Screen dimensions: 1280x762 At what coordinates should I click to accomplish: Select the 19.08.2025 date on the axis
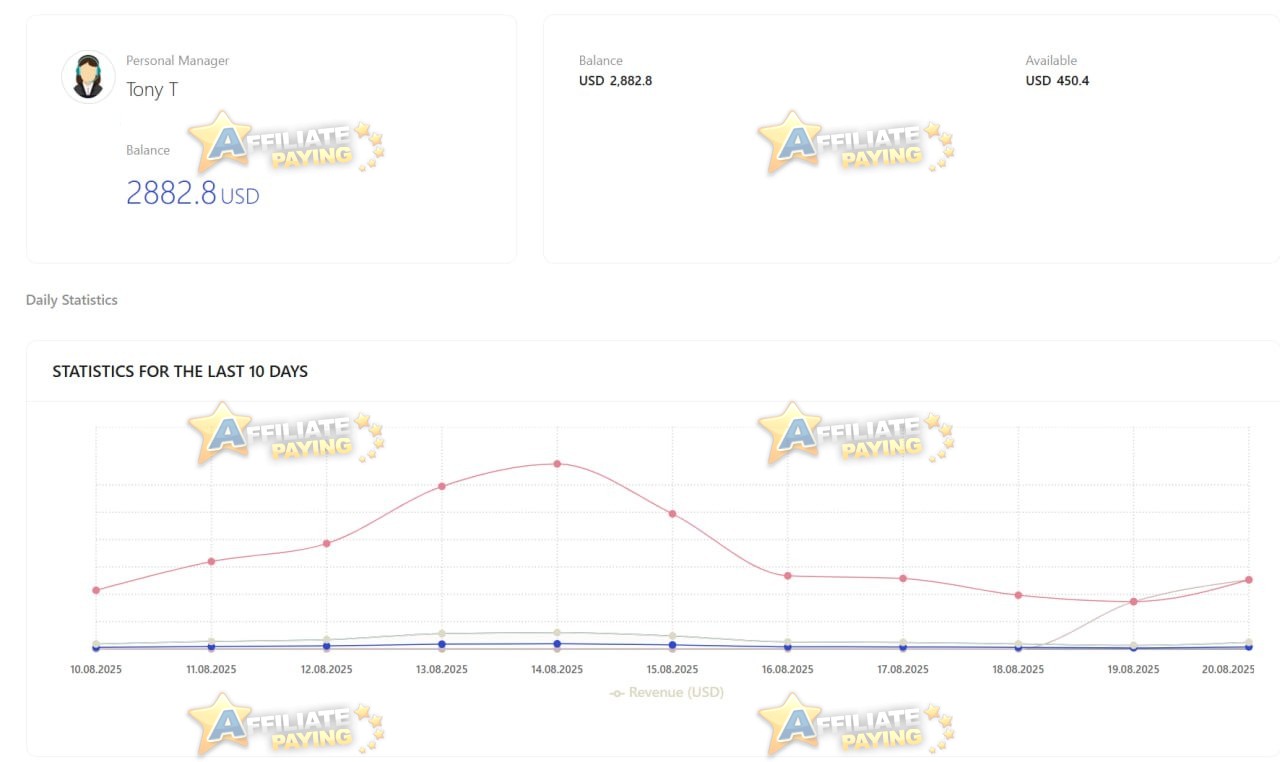pos(1134,670)
